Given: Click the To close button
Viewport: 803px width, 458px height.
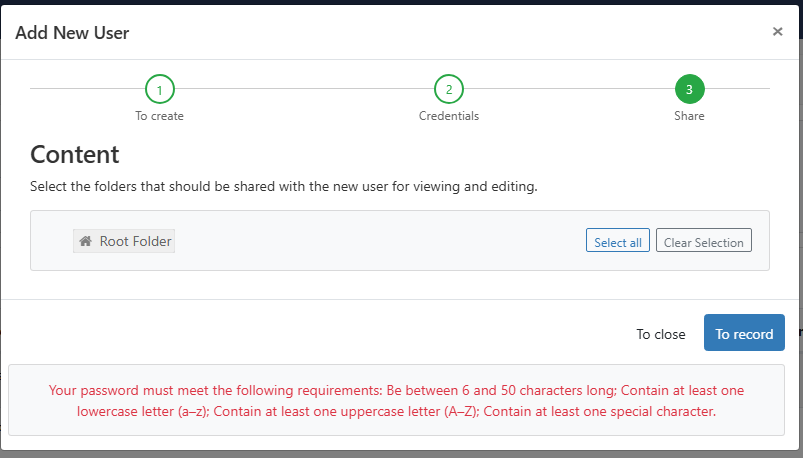Looking at the screenshot, I should coord(661,334).
